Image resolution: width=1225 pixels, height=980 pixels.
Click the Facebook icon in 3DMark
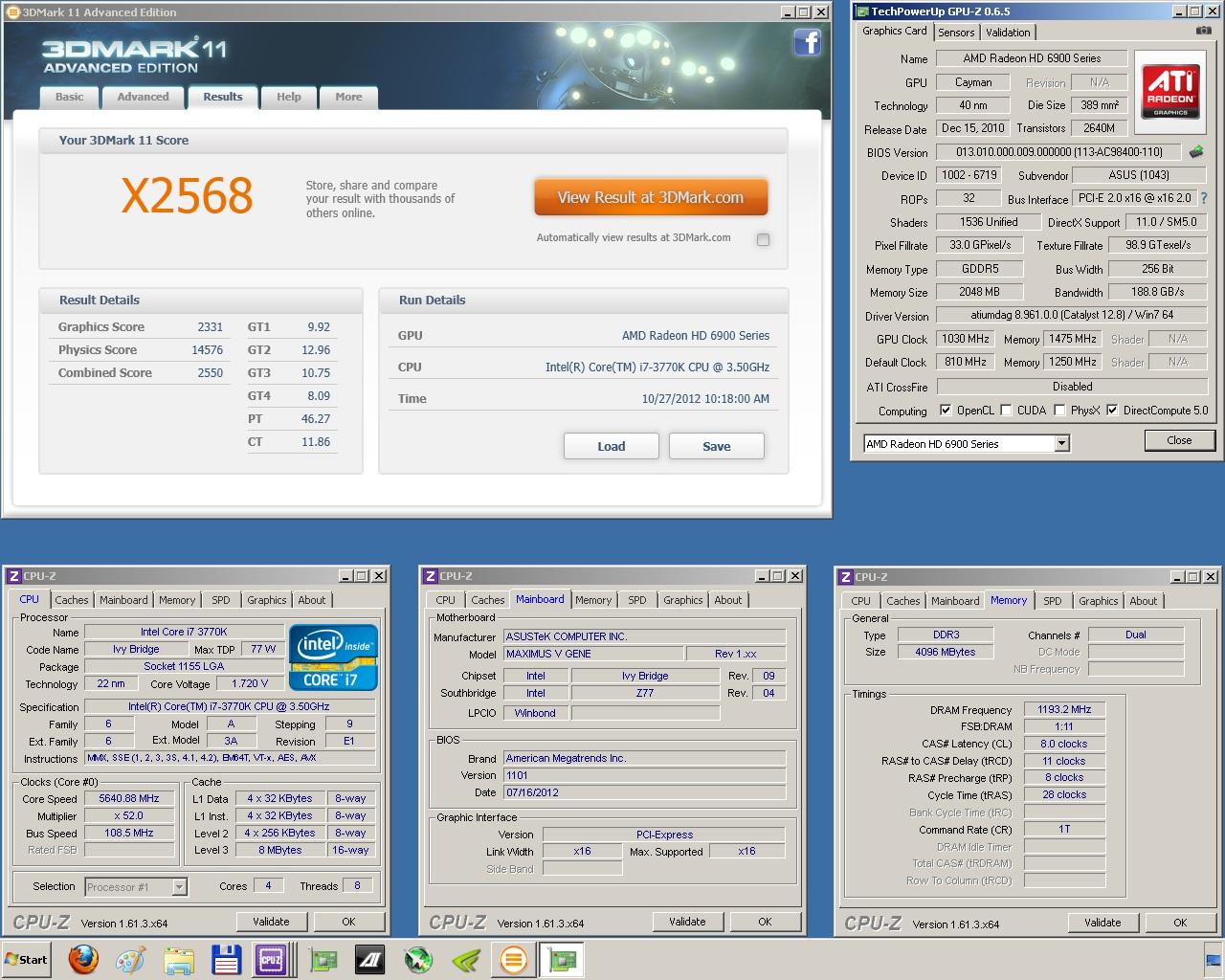pos(807,42)
